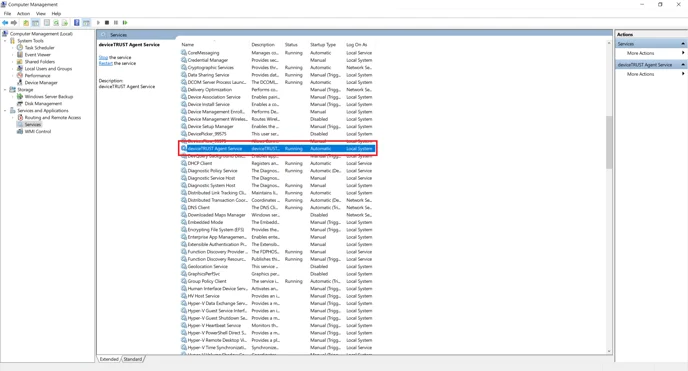Expand the Event Viewer node

coord(13,54)
